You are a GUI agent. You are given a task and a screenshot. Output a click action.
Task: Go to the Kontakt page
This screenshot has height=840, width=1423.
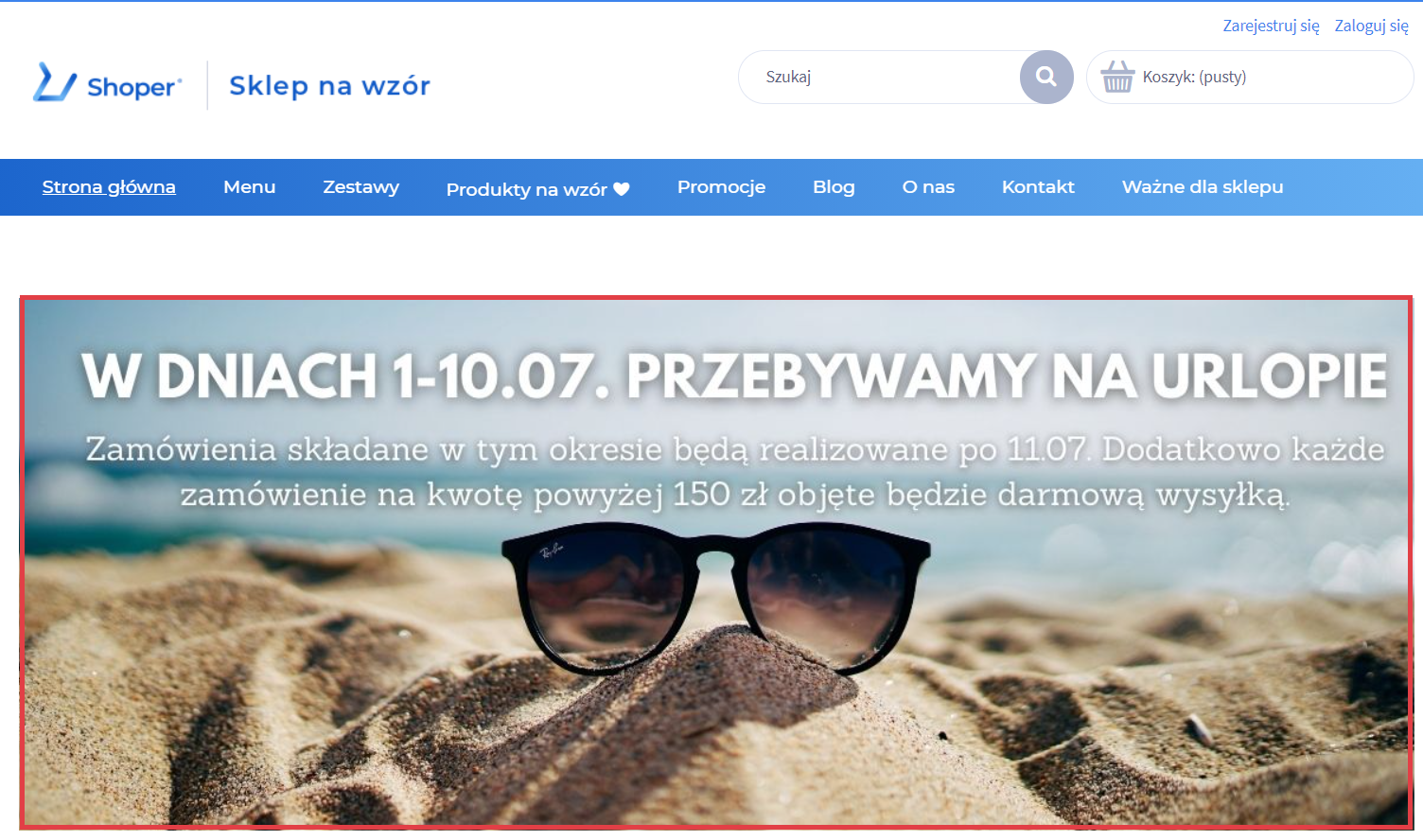pos(1038,187)
